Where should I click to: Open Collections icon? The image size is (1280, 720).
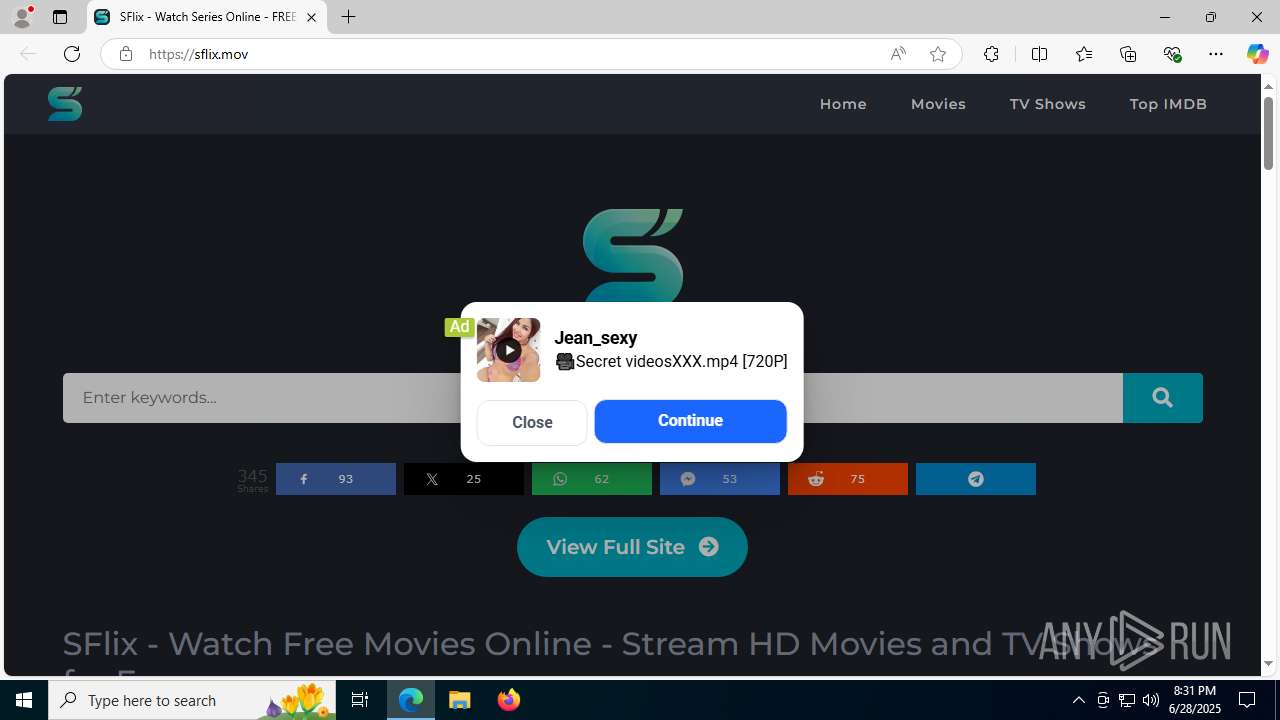coord(1128,54)
